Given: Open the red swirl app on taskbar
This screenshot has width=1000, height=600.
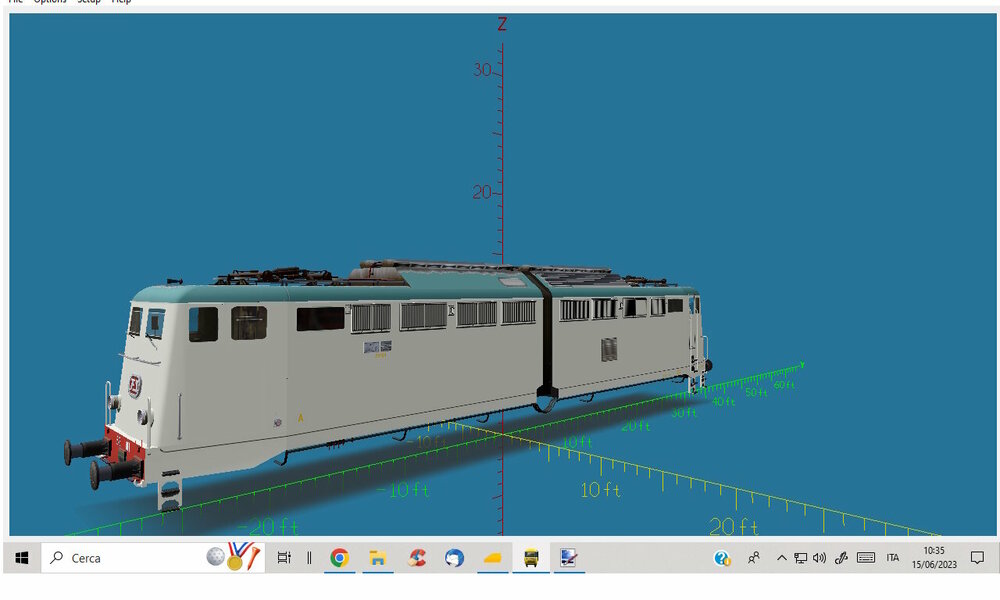Looking at the screenshot, I should coord(416,558).
